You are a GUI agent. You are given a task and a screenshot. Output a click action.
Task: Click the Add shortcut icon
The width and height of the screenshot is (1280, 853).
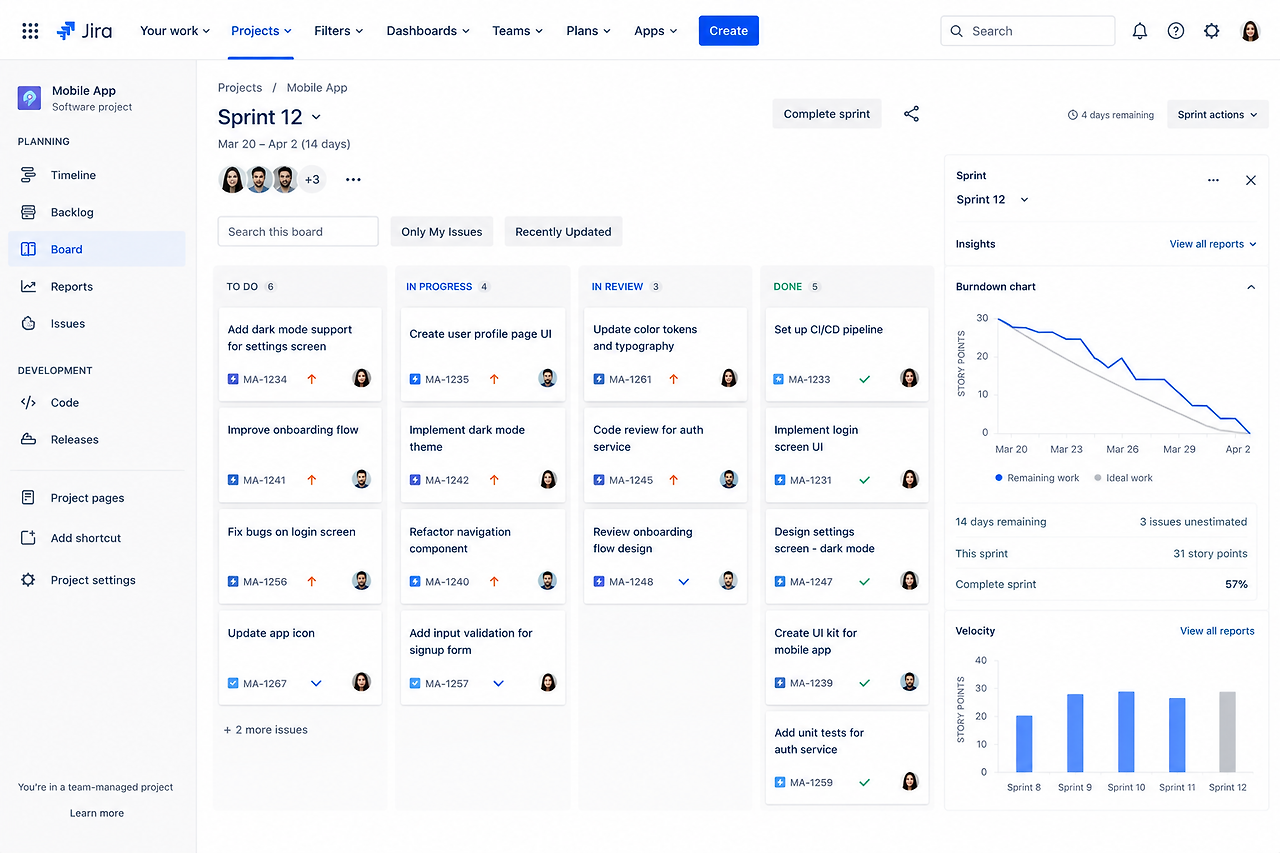click(29, 537)
